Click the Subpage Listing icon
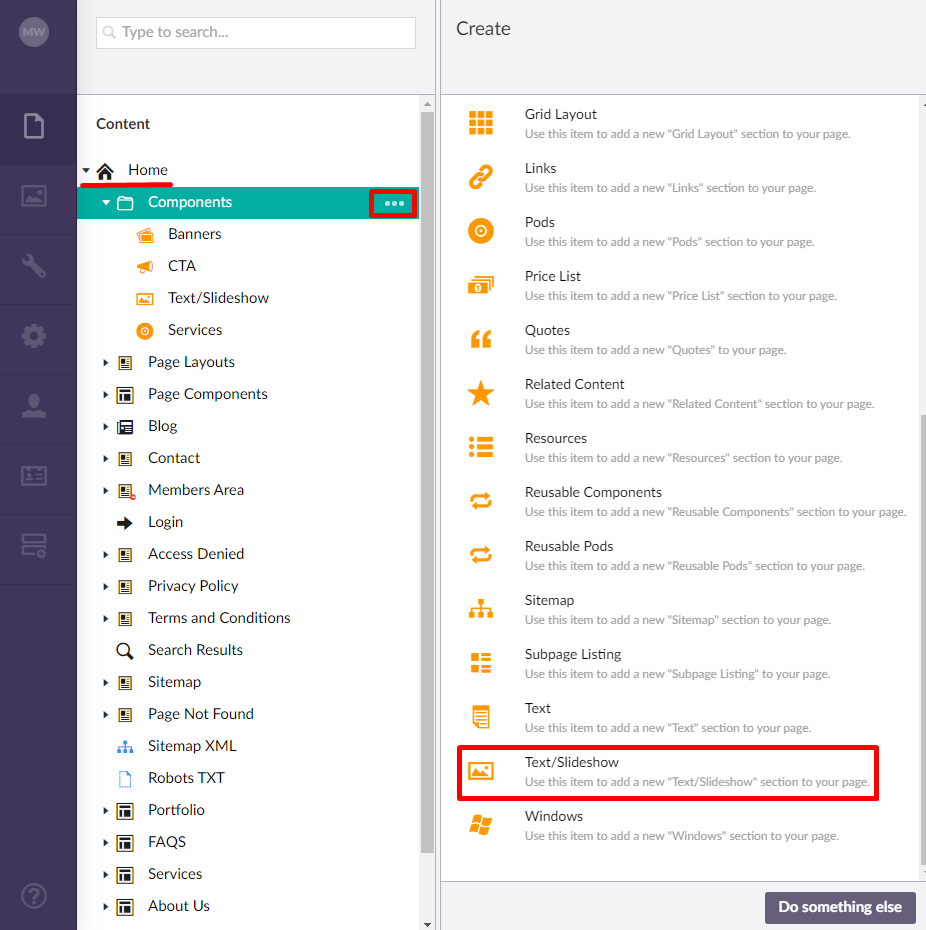 tap(480, 663)
